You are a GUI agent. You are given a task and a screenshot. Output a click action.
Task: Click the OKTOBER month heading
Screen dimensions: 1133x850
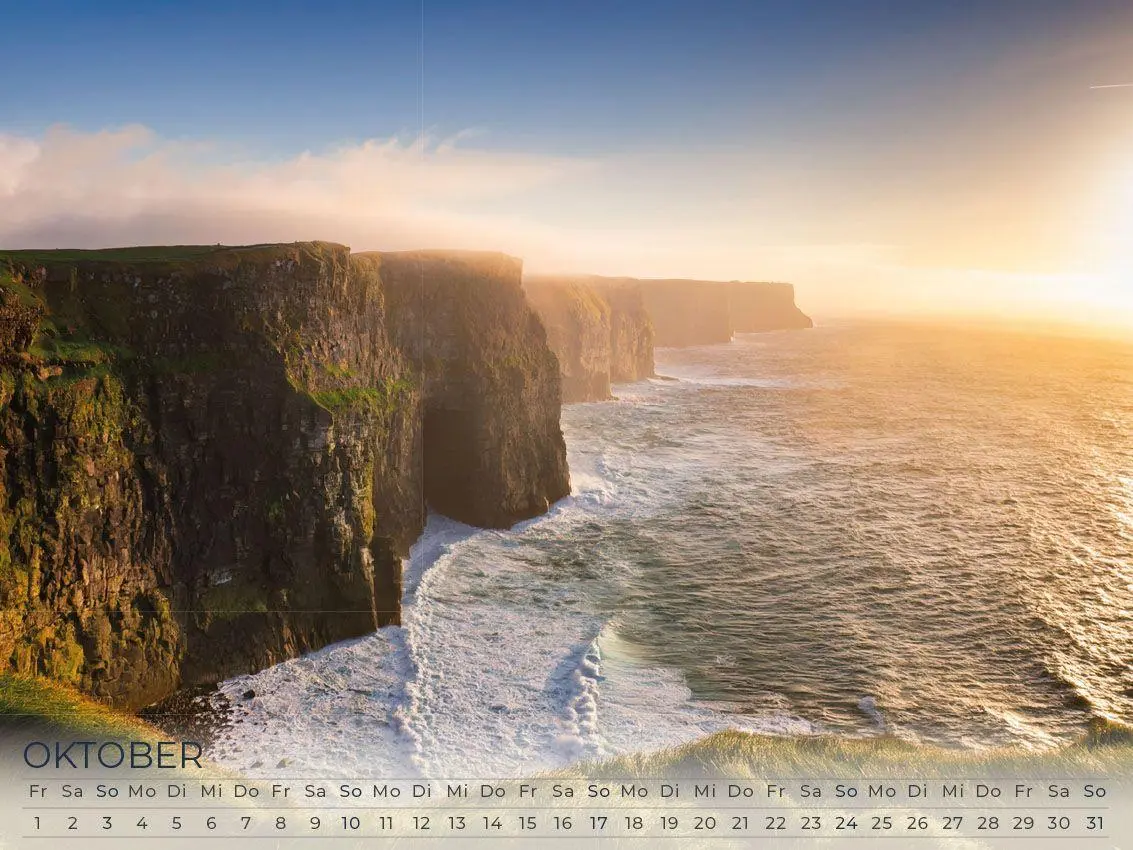113,755
